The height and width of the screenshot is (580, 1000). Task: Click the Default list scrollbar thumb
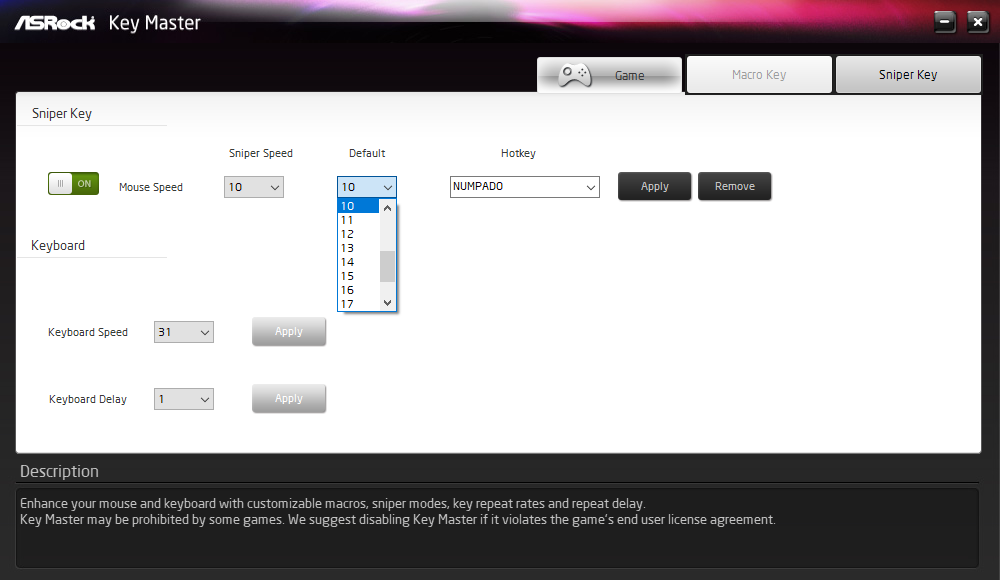click(387, 266)
